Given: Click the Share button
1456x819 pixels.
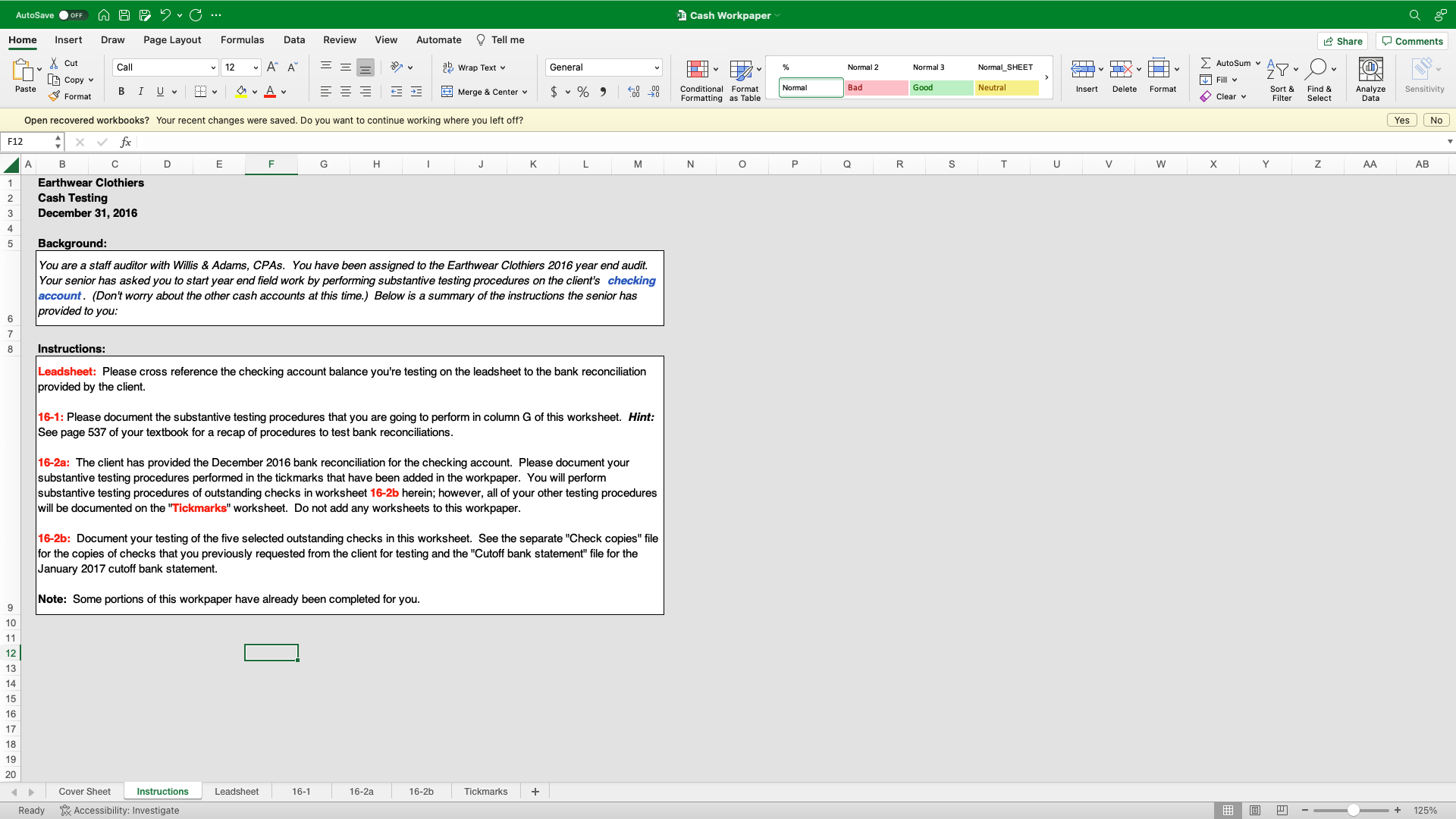Looking at the screenshot, I should [x=1342, y=41].
